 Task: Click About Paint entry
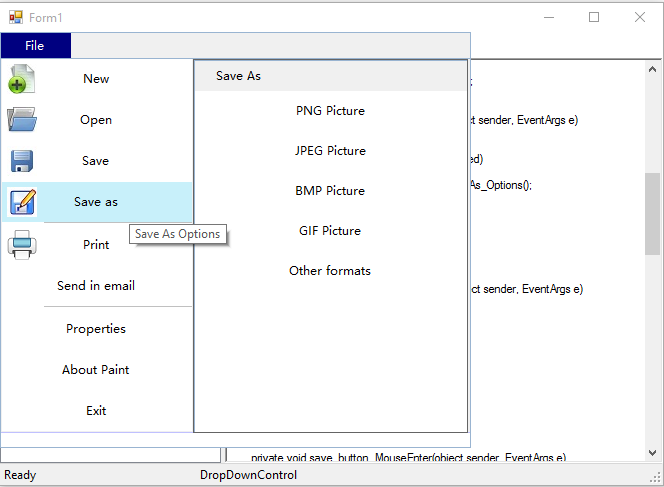96,370
